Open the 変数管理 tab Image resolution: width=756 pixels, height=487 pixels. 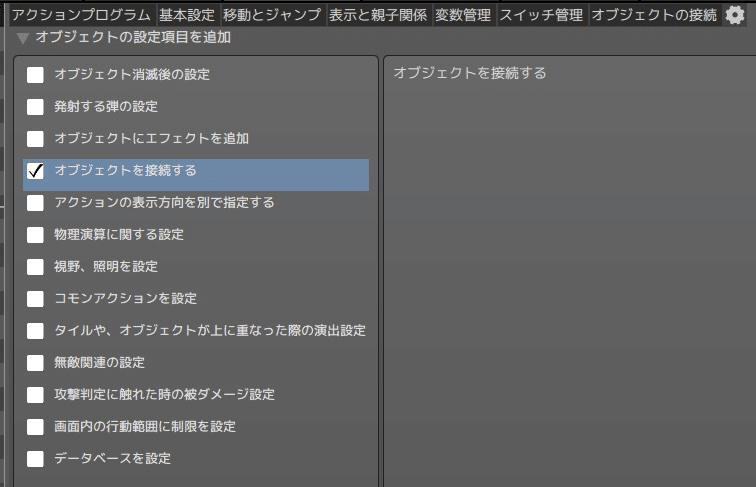(463, 15)
